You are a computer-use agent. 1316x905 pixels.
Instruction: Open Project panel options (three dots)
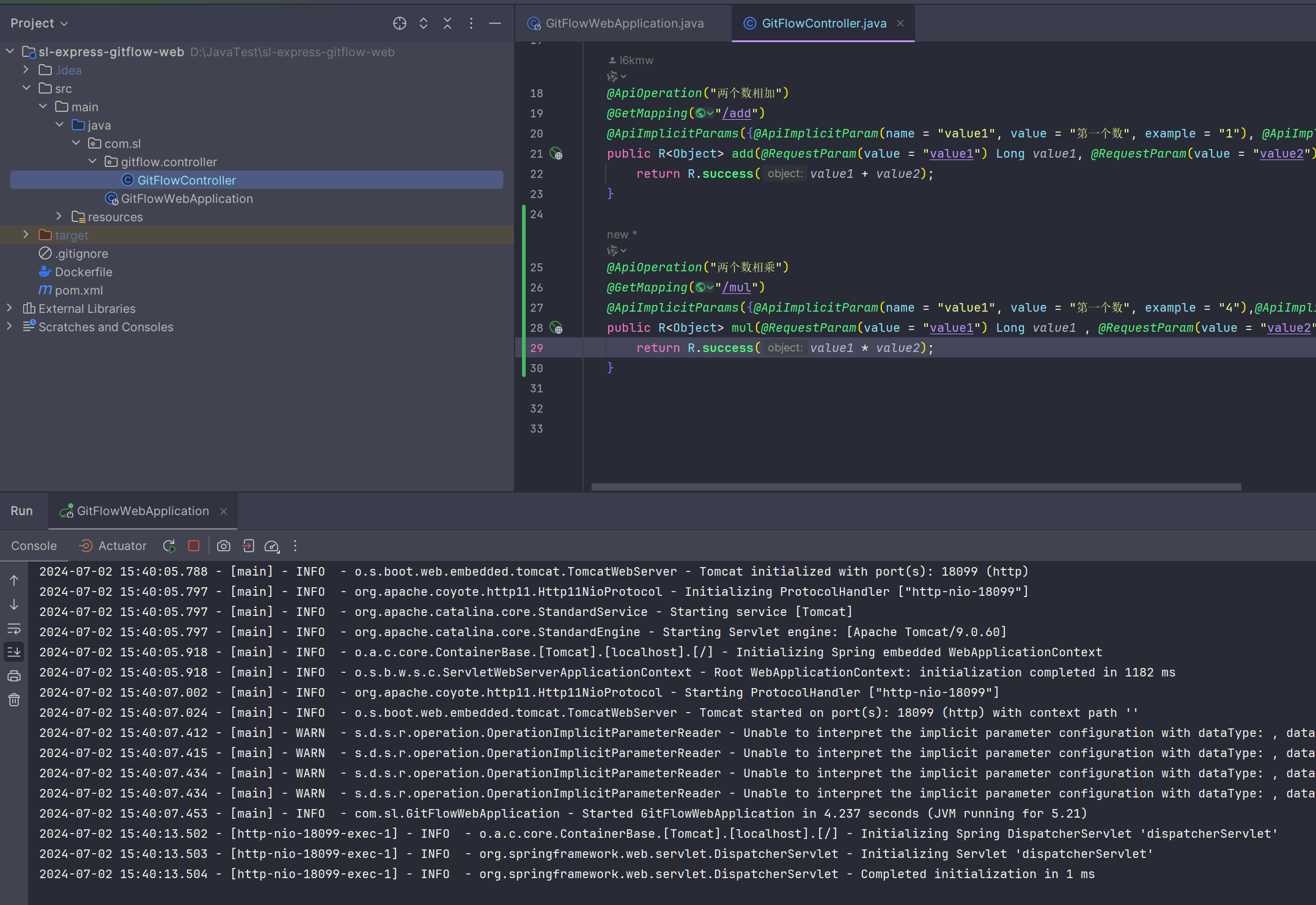pyautogui.click(x=471, y=23)
